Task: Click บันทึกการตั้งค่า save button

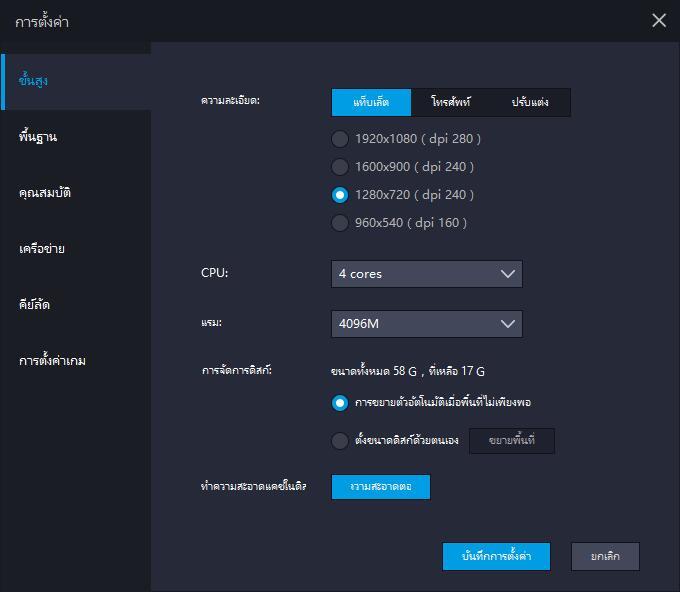Action: click(496, 556)
